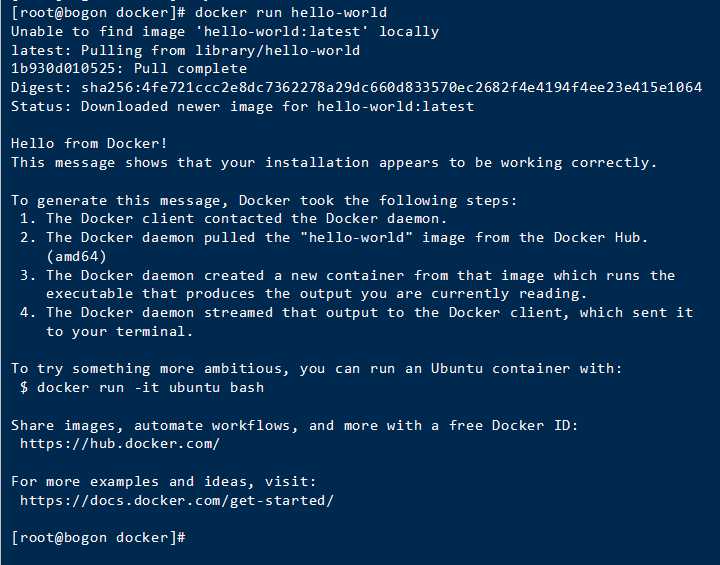Click the docs.docker.com/get-started link

tap(177, 500)
